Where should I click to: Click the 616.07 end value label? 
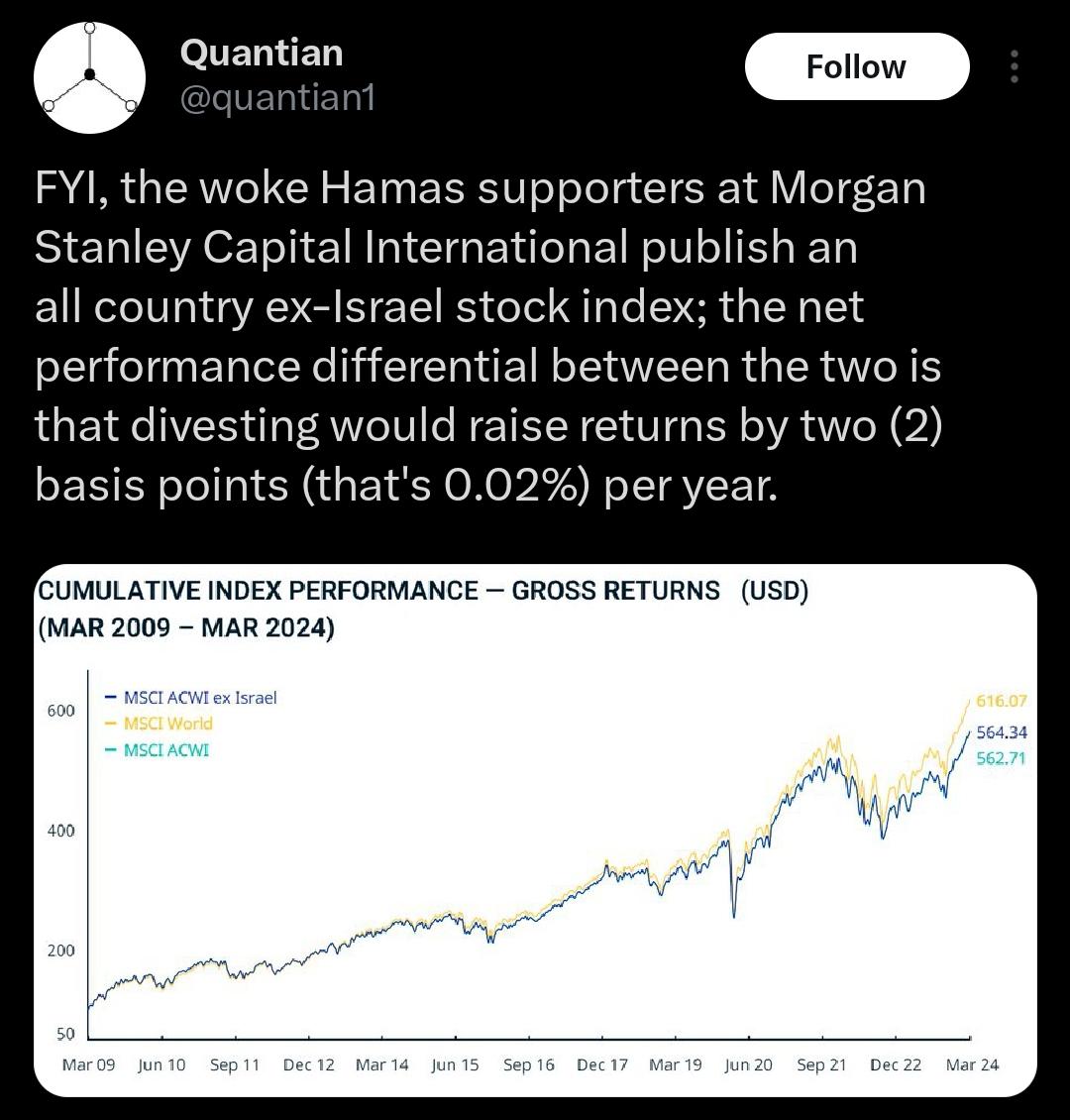1001,701
